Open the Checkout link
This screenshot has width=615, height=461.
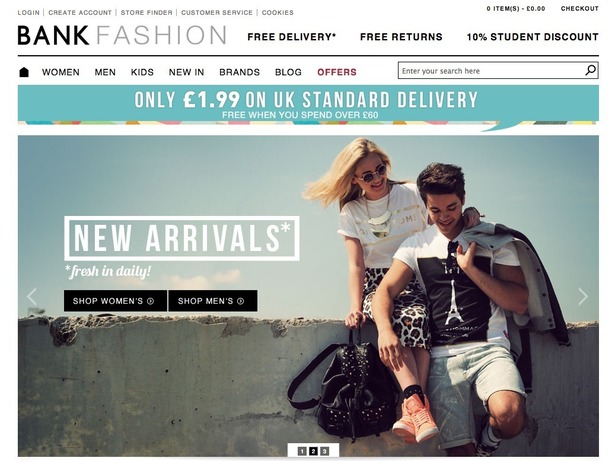click(x=579, y=8)
